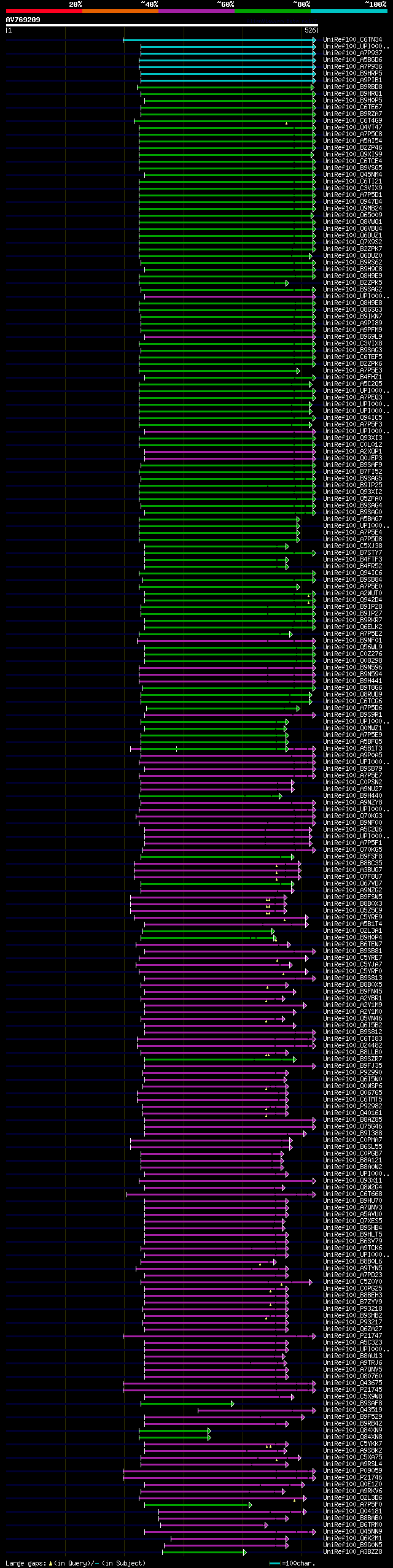Screen dimensions: 393x1568
Task: Select label UniRef100_Q947D4
Action: coord(352,202)
